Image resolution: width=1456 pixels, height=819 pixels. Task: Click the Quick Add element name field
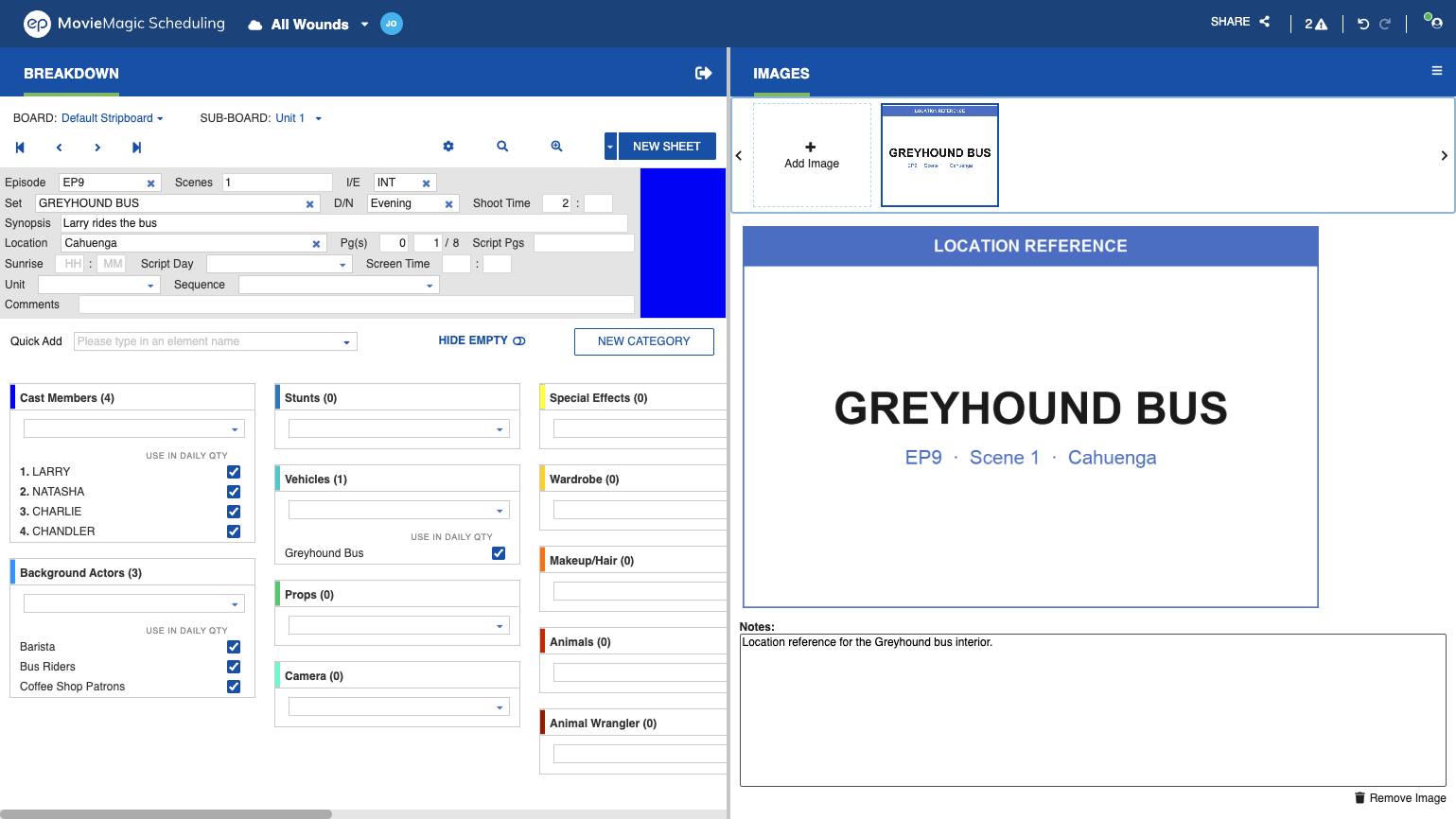coord(216,341)
